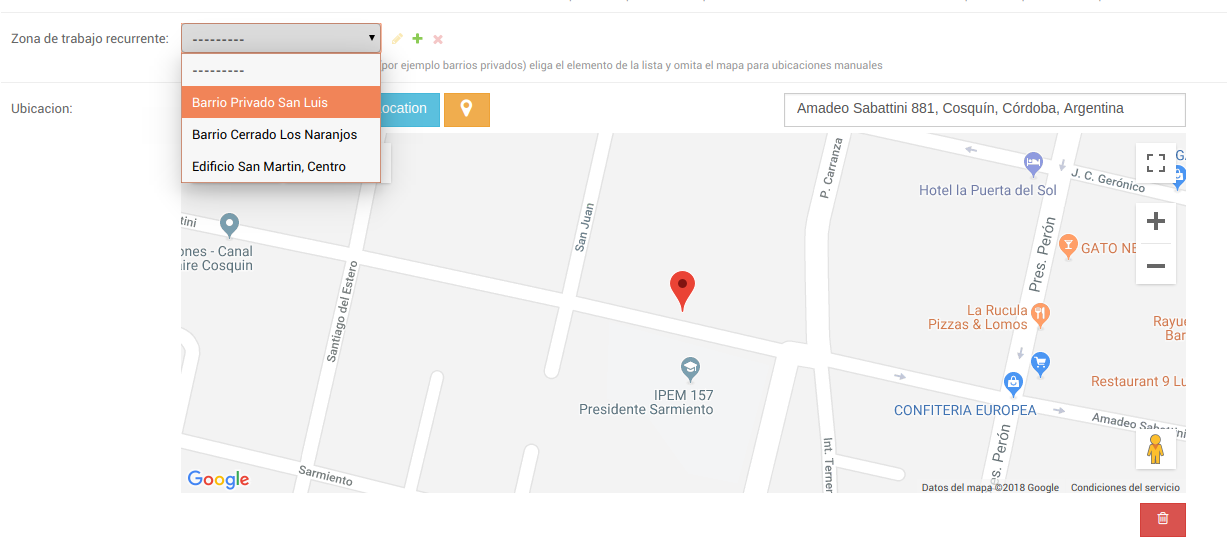
Task: Click the red trash delete button
Action: click(1163, 519)
